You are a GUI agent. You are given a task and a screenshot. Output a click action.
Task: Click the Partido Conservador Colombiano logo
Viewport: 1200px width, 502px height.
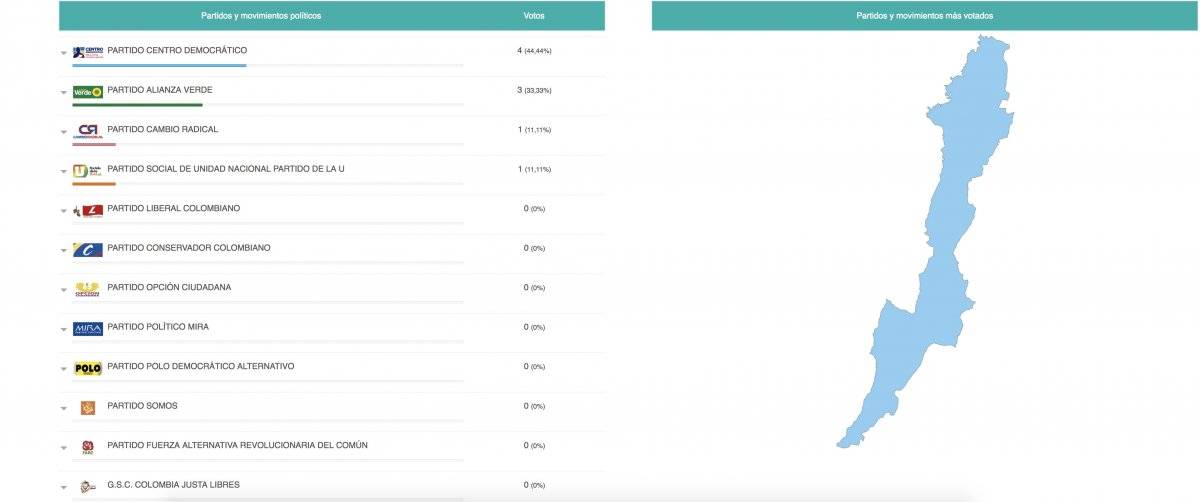88,249
